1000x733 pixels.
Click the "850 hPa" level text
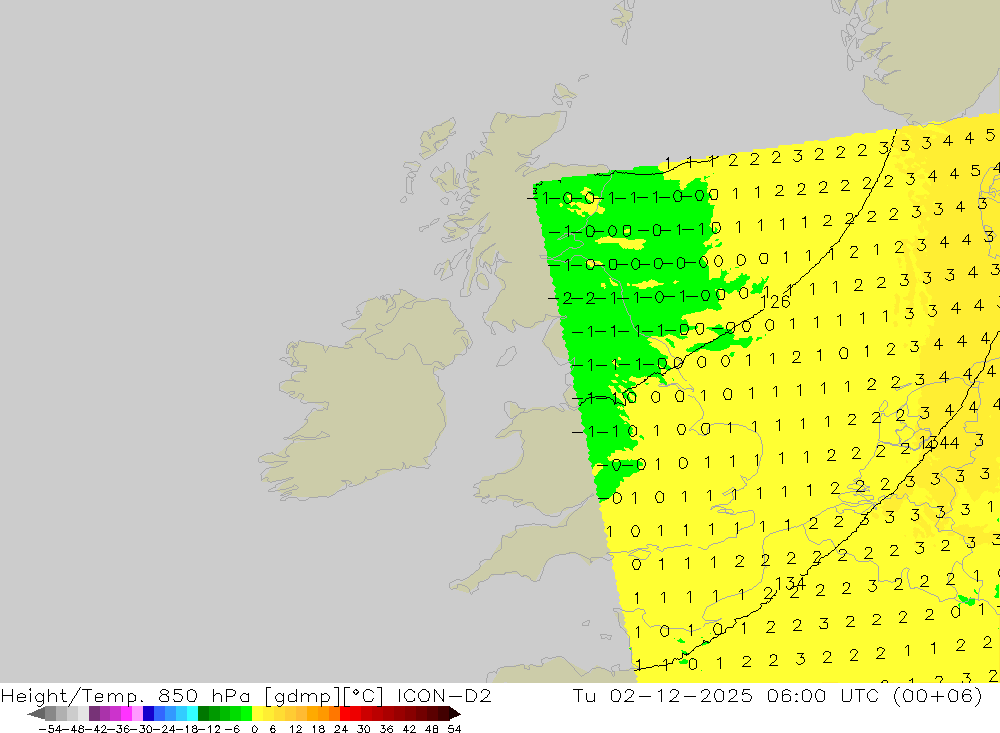click(x=205, y=695)
